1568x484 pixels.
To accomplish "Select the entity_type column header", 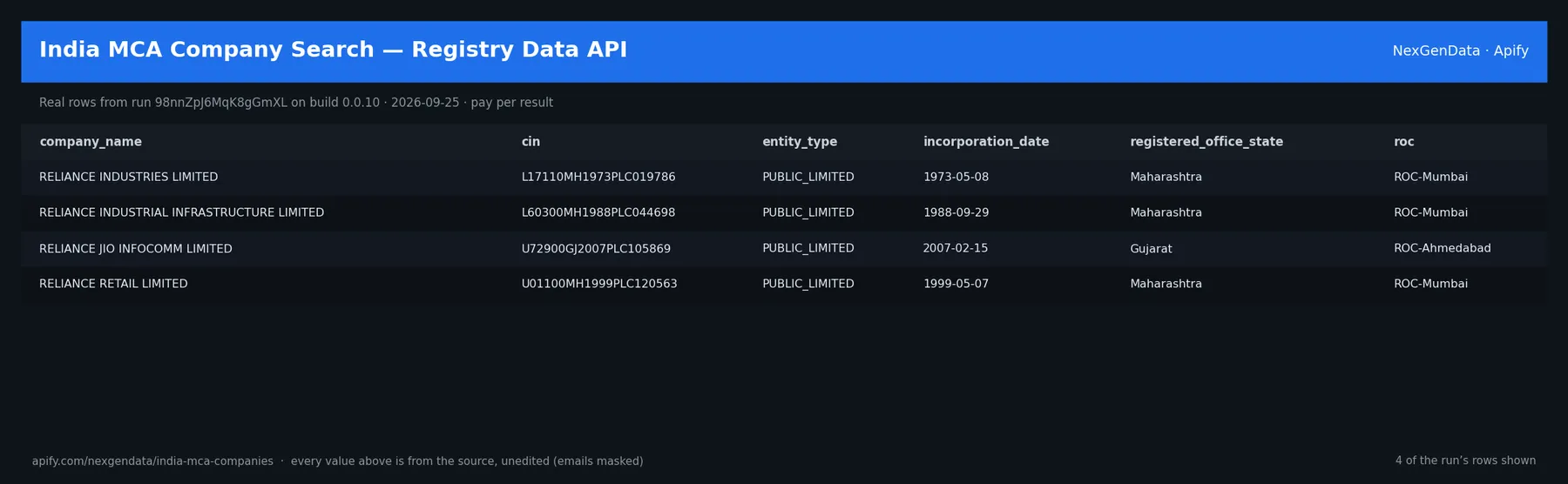I will [800, 142].
